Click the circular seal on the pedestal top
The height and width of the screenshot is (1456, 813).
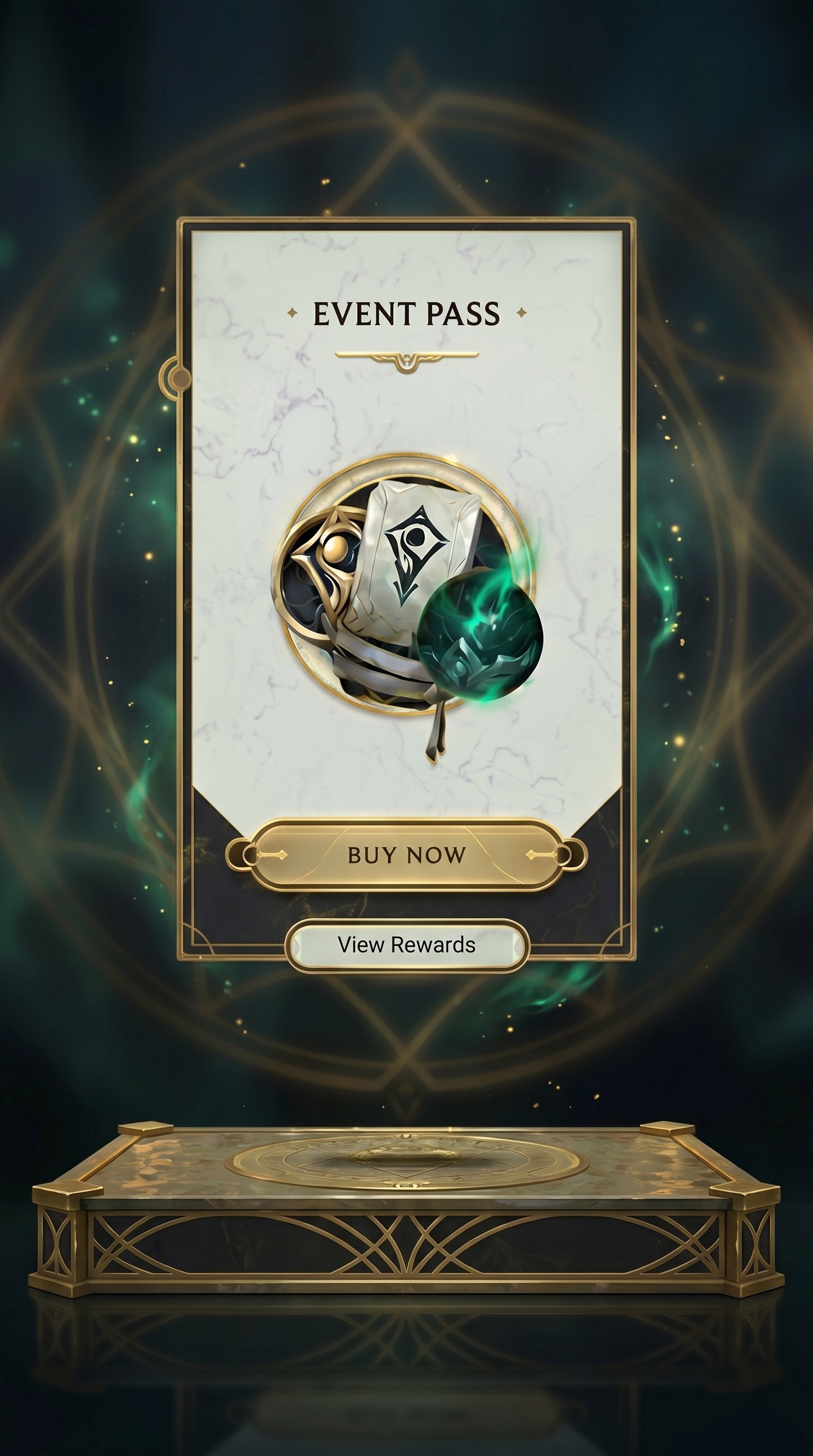(406, 1161)
